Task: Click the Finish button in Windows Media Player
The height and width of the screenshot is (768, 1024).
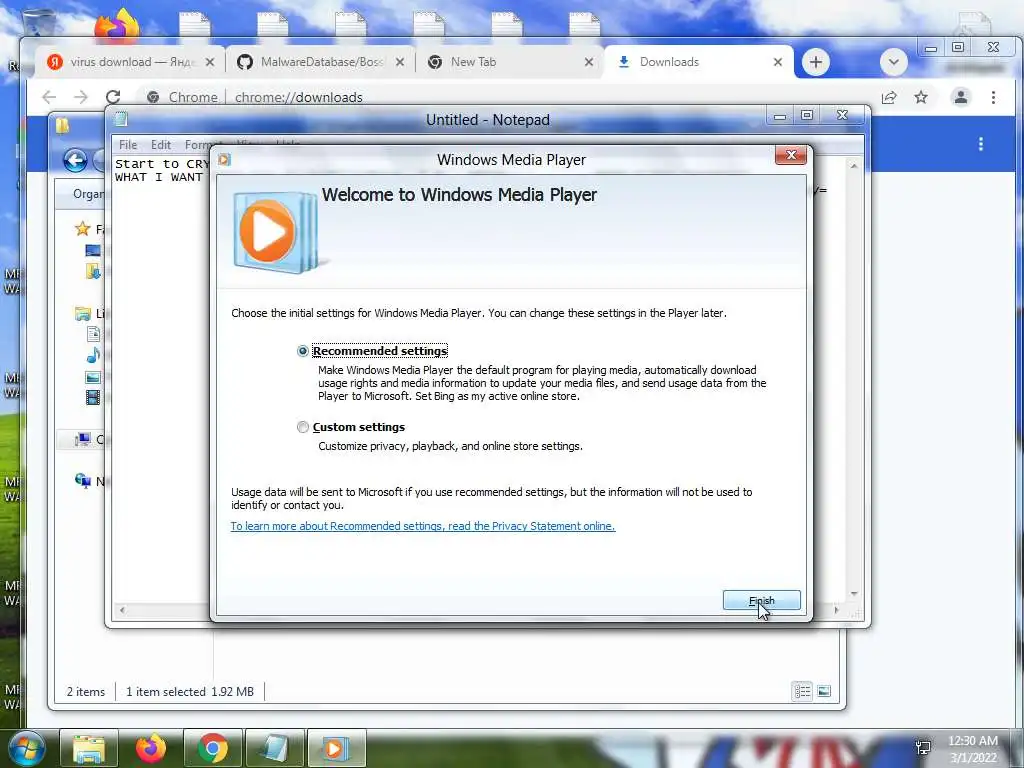Action: click(761, 600)
